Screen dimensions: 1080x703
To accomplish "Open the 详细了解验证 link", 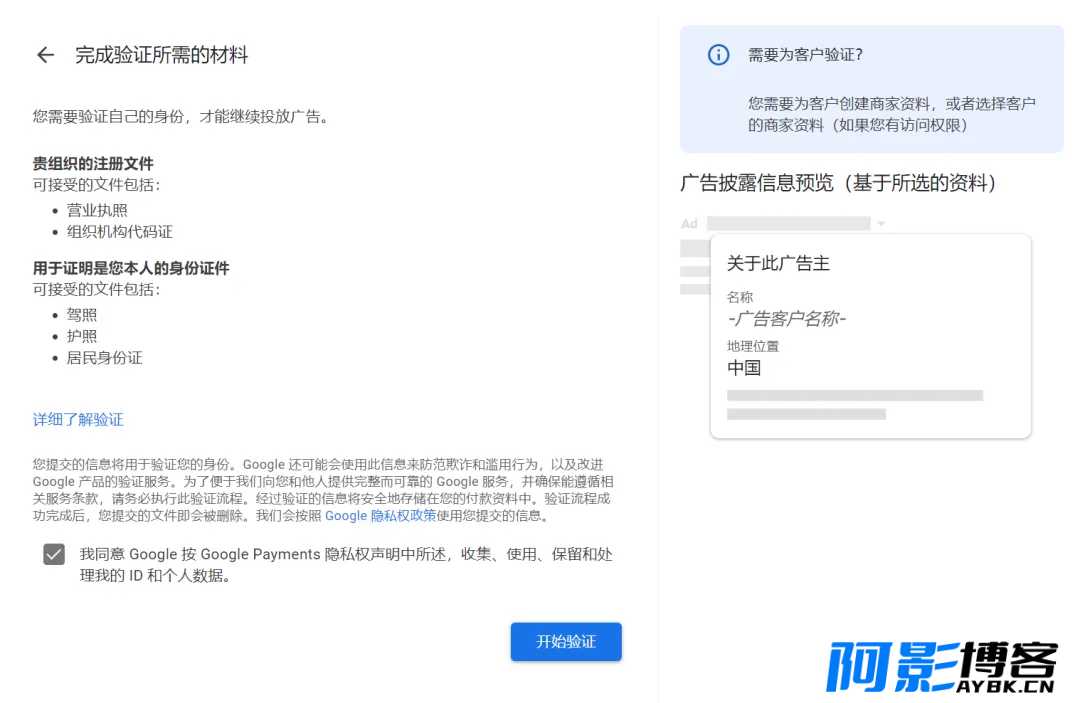I will [x=78, y=419].
